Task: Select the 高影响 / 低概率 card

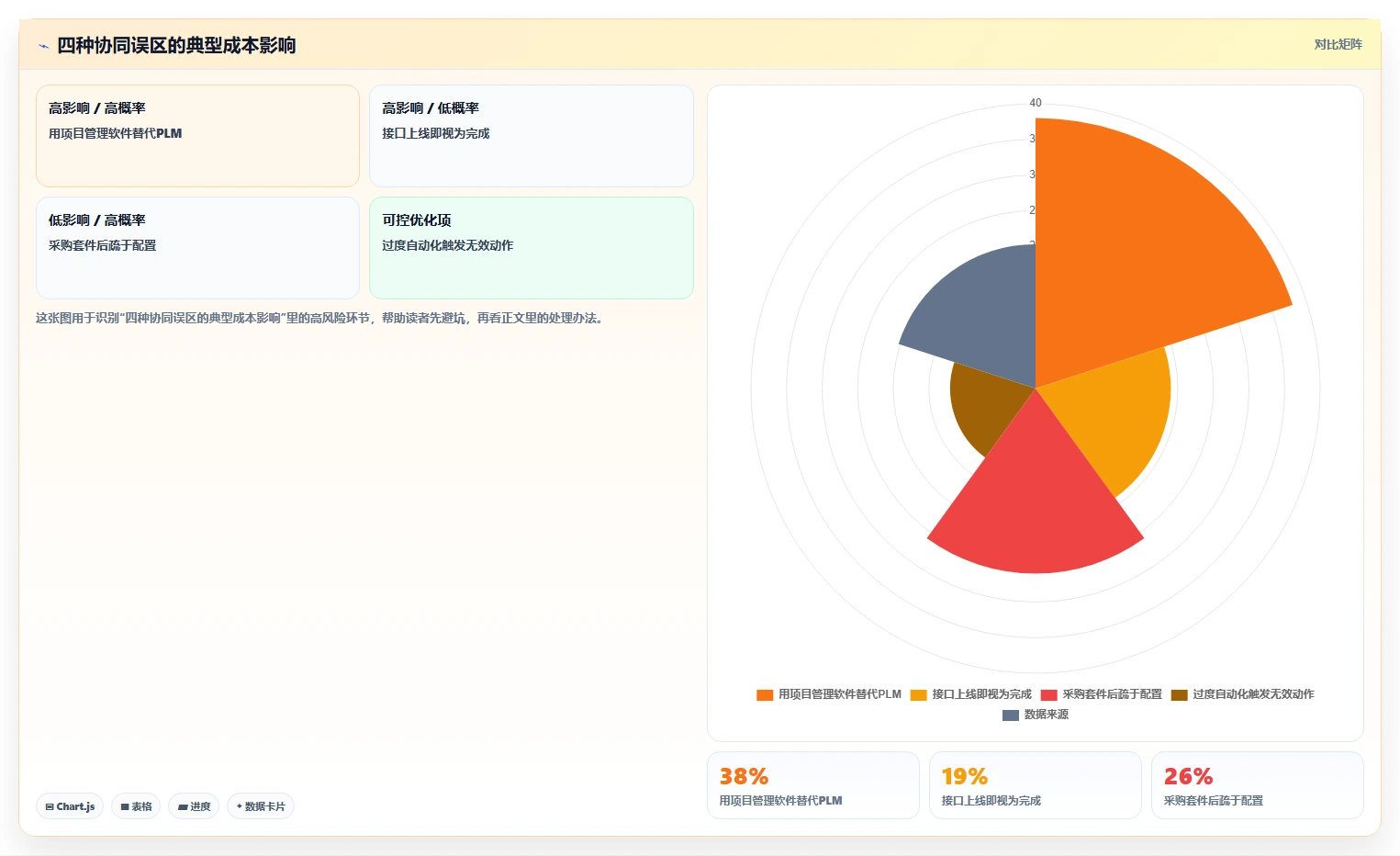Action: click(531, 136)
